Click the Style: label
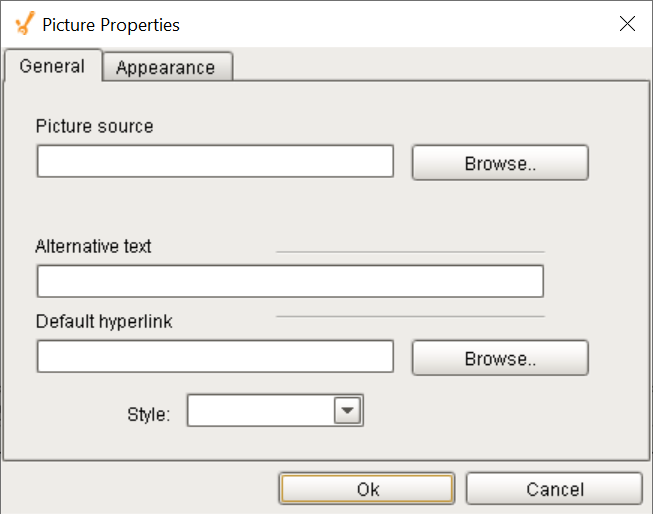The width and height of the screenshot is (653, 514). click(x=149, y=414)
